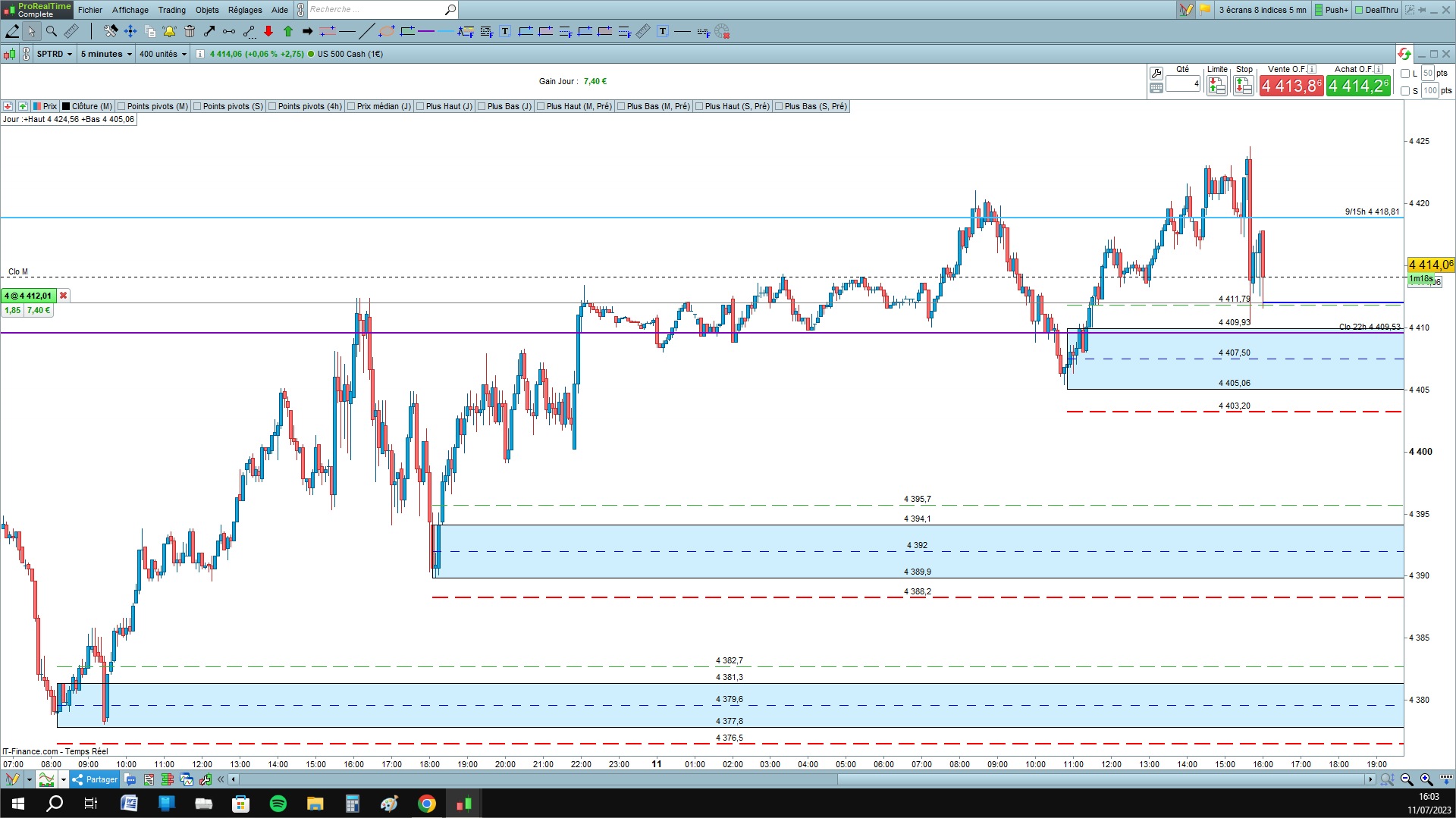This screenshot has width=1456, height=818.
Task: Select the green up arrow tool
Action: 288,31
